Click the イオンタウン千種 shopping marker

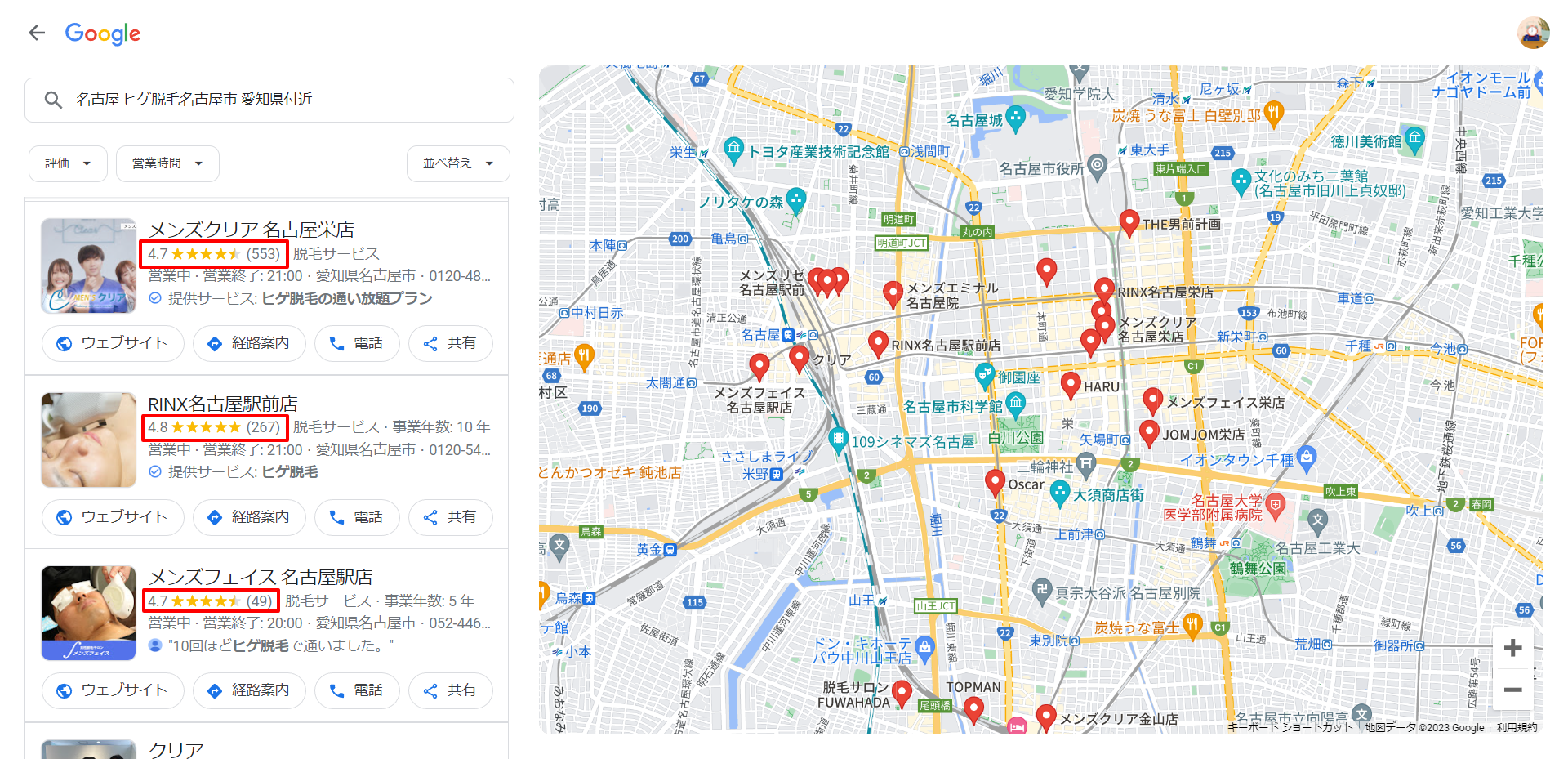point(1307,458)
